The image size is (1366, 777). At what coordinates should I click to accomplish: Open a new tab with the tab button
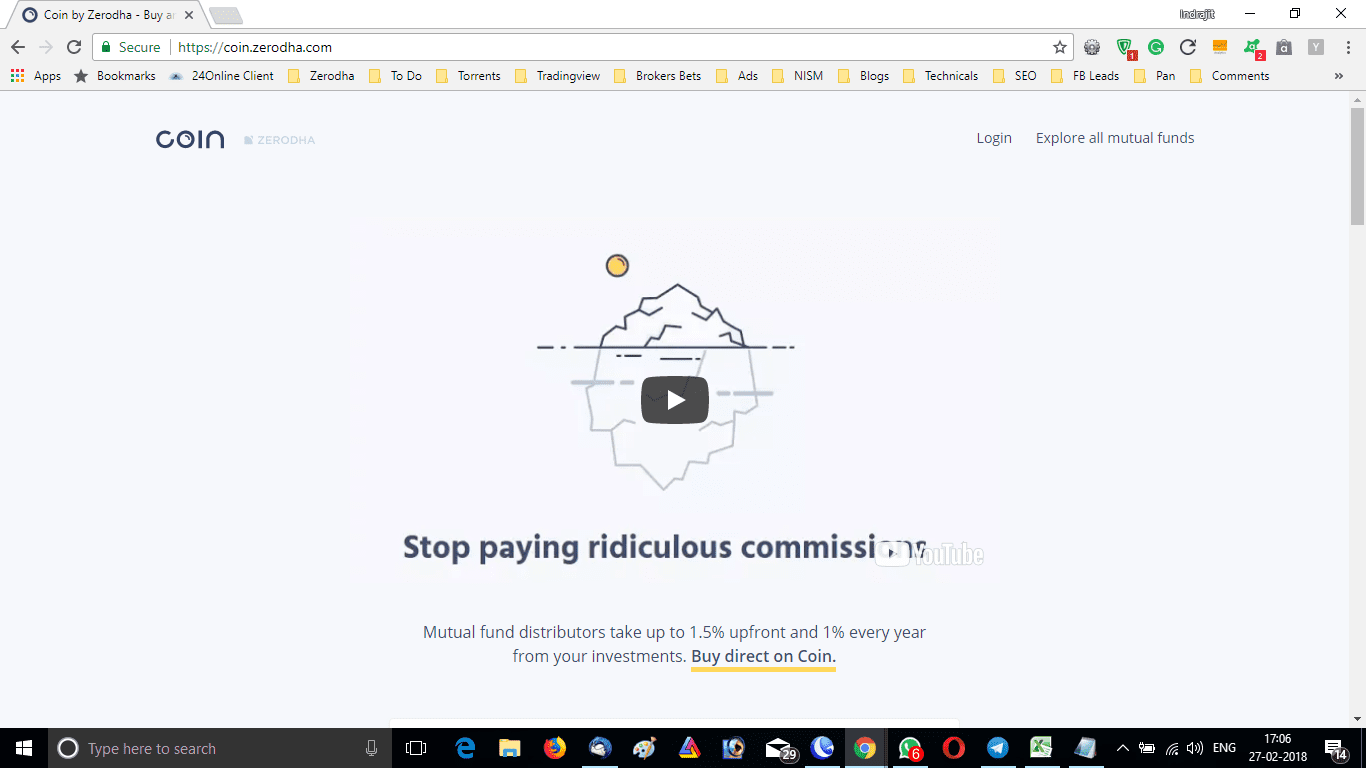226,16
